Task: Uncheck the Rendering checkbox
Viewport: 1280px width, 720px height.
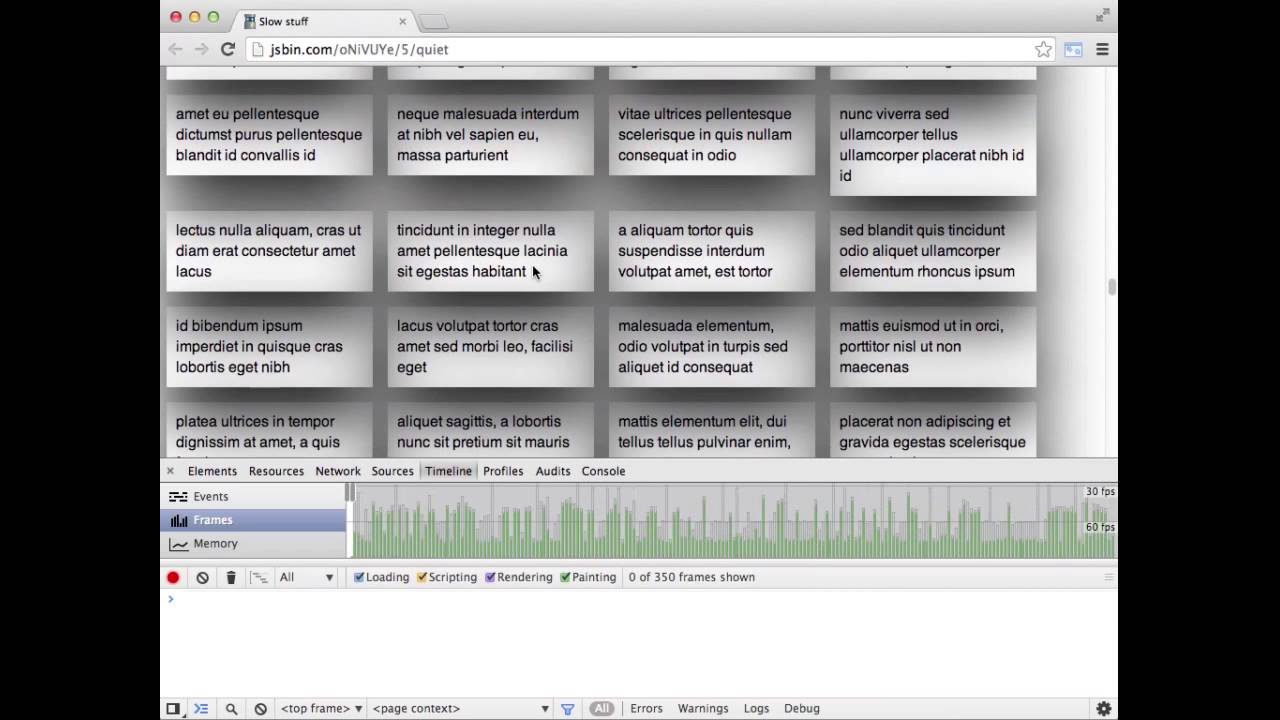Action: tap(490, 577)
